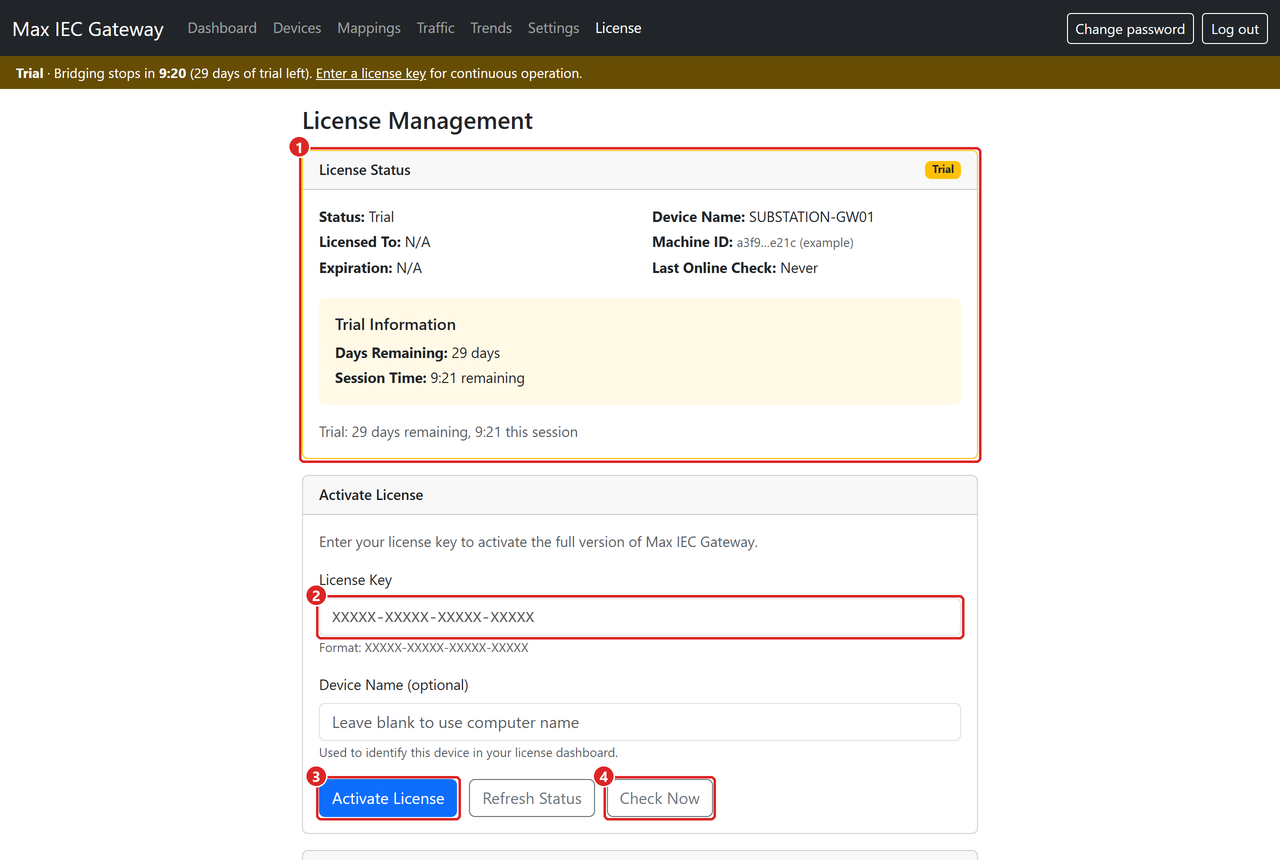View the Trends page
Viewport: 1280px width, 860px height.
[491, 28]
